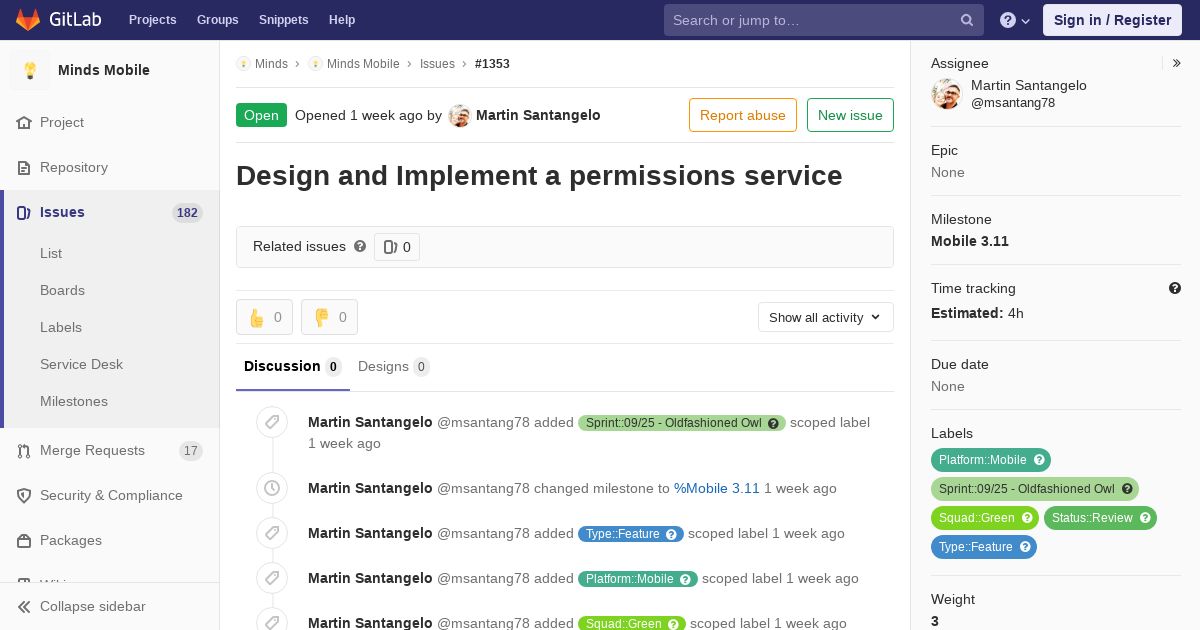Click the thumbs up reaction

click(x=264, y=317)
